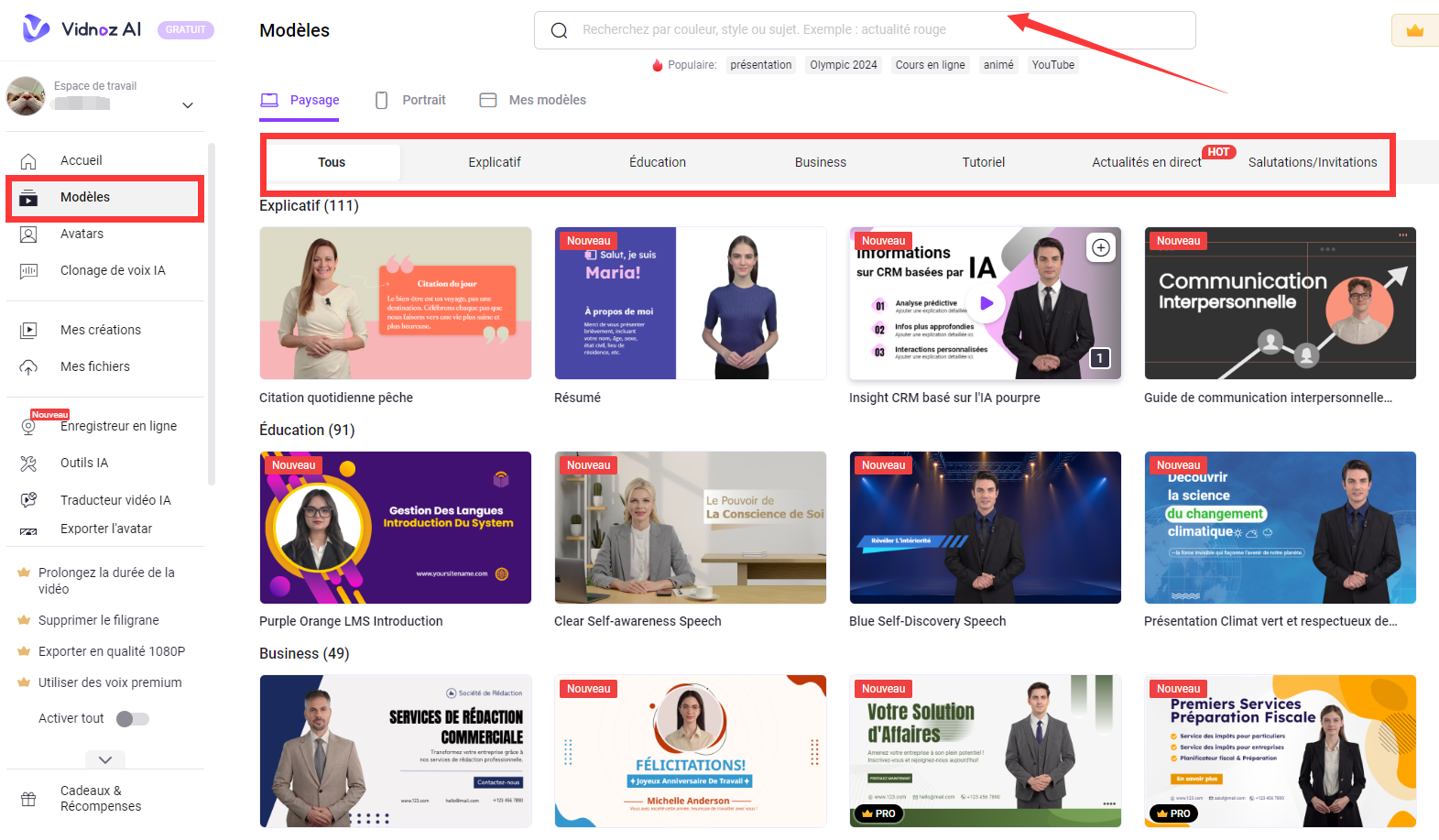Select the Éducation category filter
This screenshot has width=1439, height=840.
click(x=658, y=162)
